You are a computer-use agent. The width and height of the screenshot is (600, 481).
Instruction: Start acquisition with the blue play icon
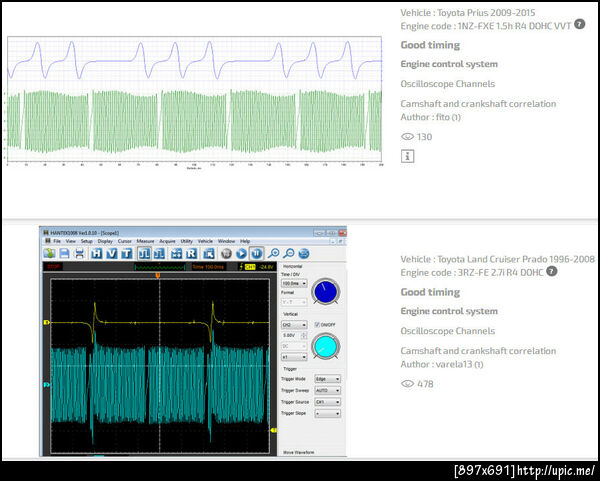(241, 253)
